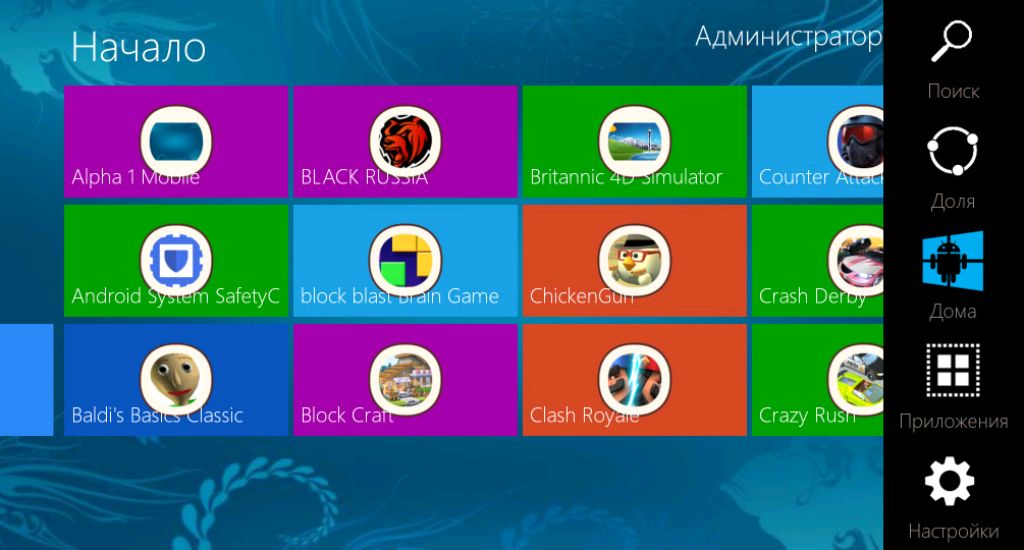This screenshot has height=550, width=1024.
Task: Select the Дома label in charms bar
Action: (x=953, y=311)
